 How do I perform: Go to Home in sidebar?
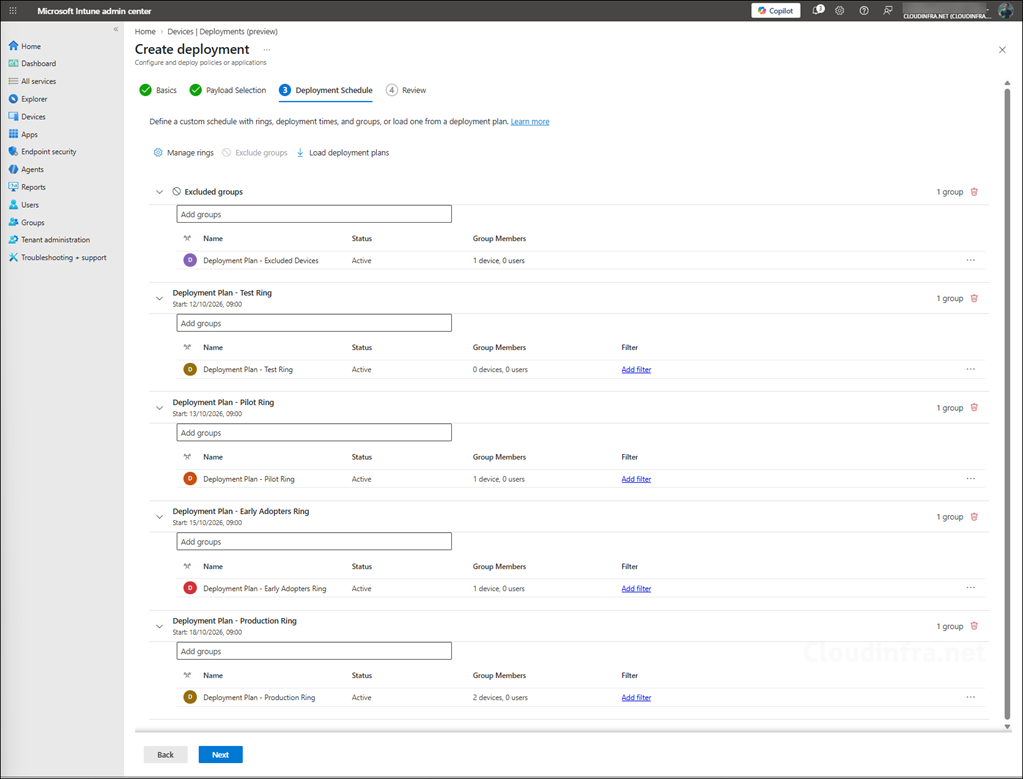[x=25, y=46]
